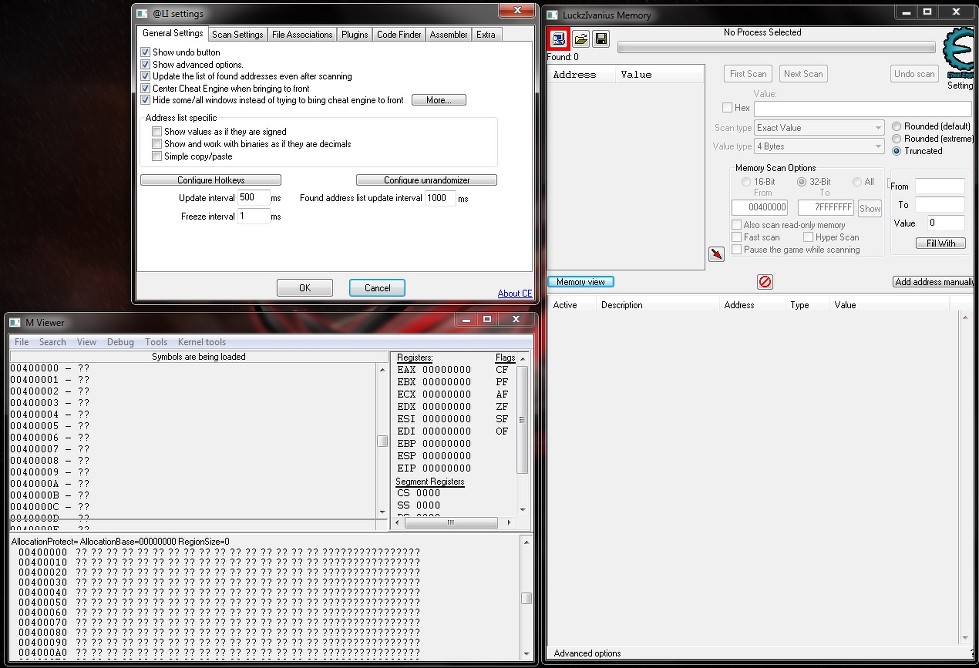Screen dimensions: 979x668
Task: Click disassembler vertical scrollbar thumb
Action: [x=383, y=441]
